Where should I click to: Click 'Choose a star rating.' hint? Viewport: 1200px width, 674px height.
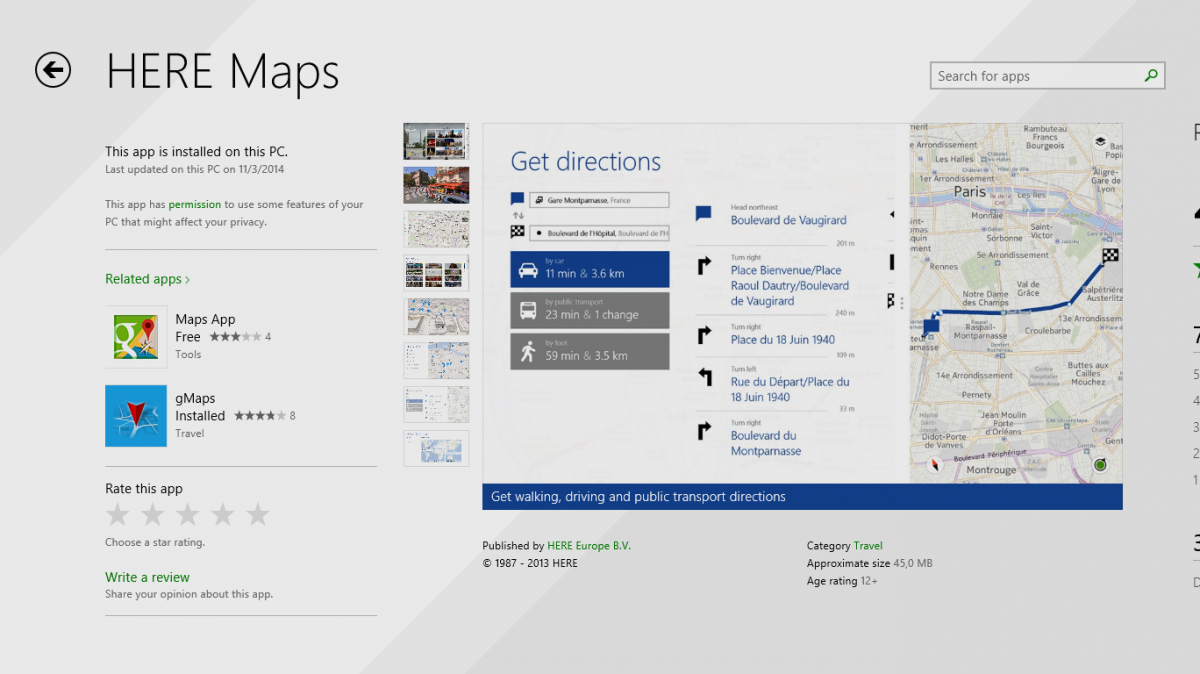[155, 542]
